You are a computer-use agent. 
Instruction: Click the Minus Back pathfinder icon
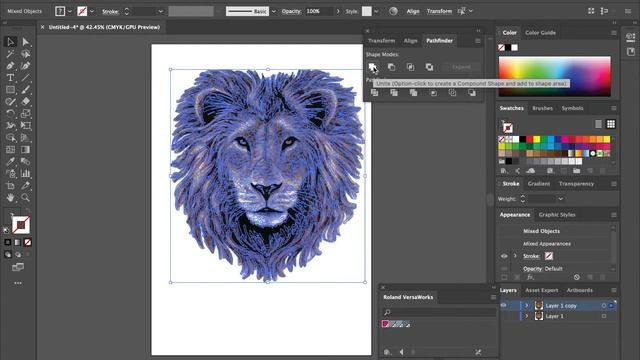472,93
